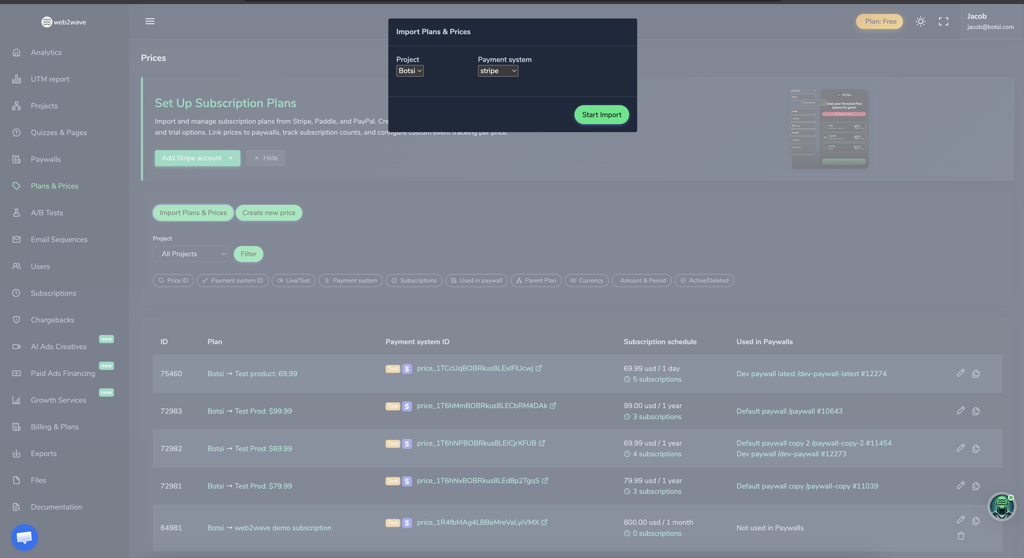This screenshot has height=558, width=1024.
Task: Expand the All Projects filter dropdown
Action: (191, 254)
